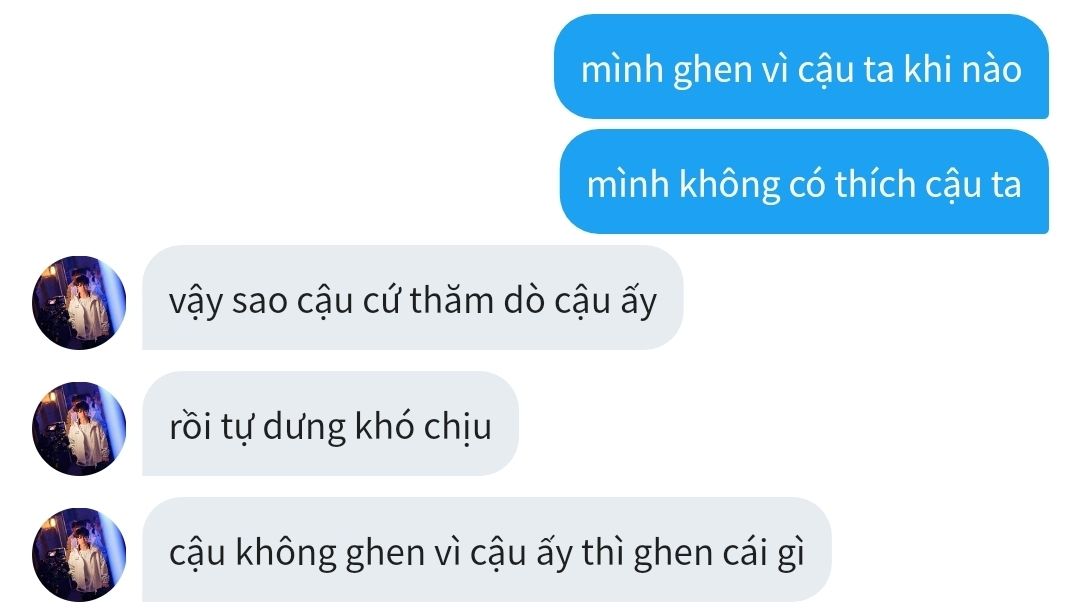
Task: Click the word "thì" in the last gray message
Action: coord(603,552)
